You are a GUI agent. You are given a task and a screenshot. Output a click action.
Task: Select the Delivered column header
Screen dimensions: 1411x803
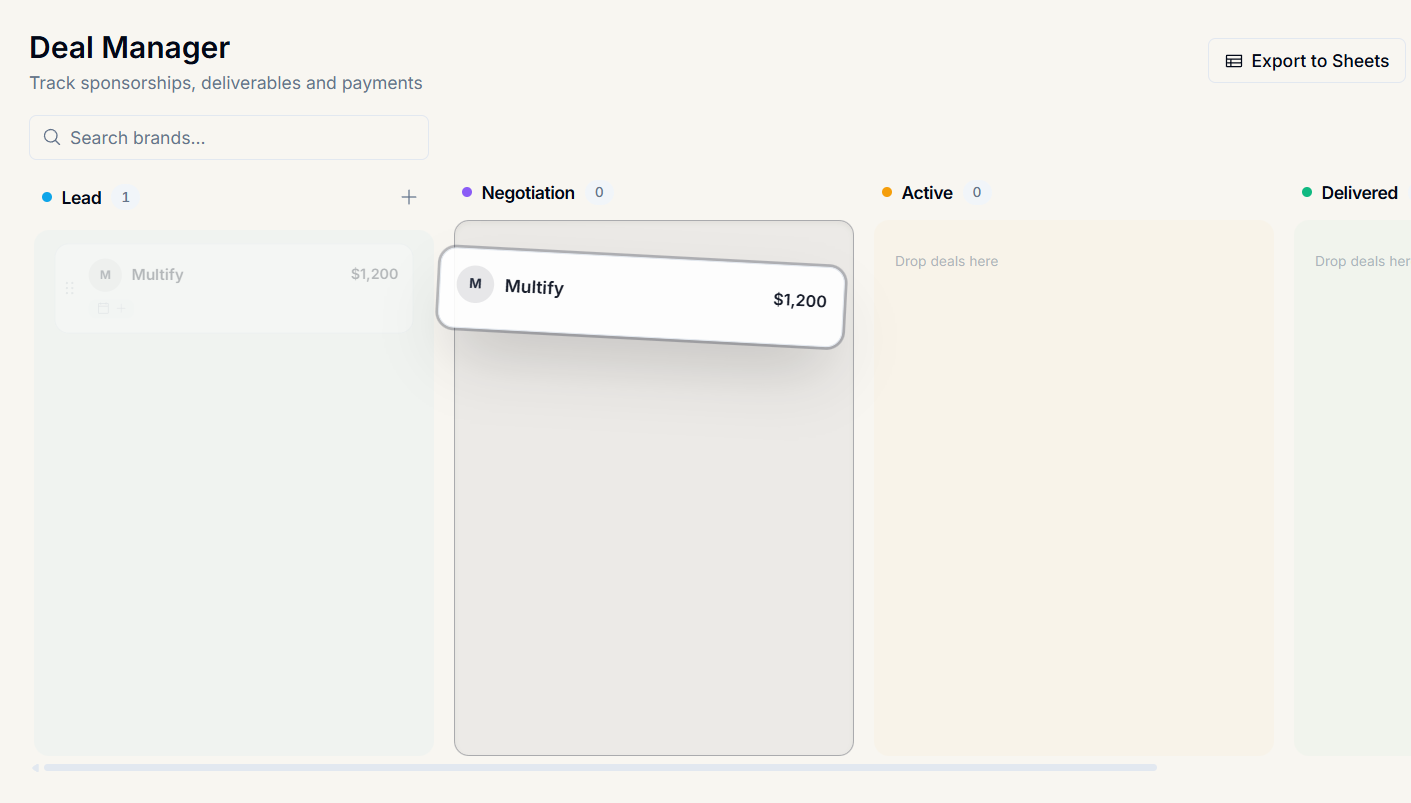[1360, 192]
